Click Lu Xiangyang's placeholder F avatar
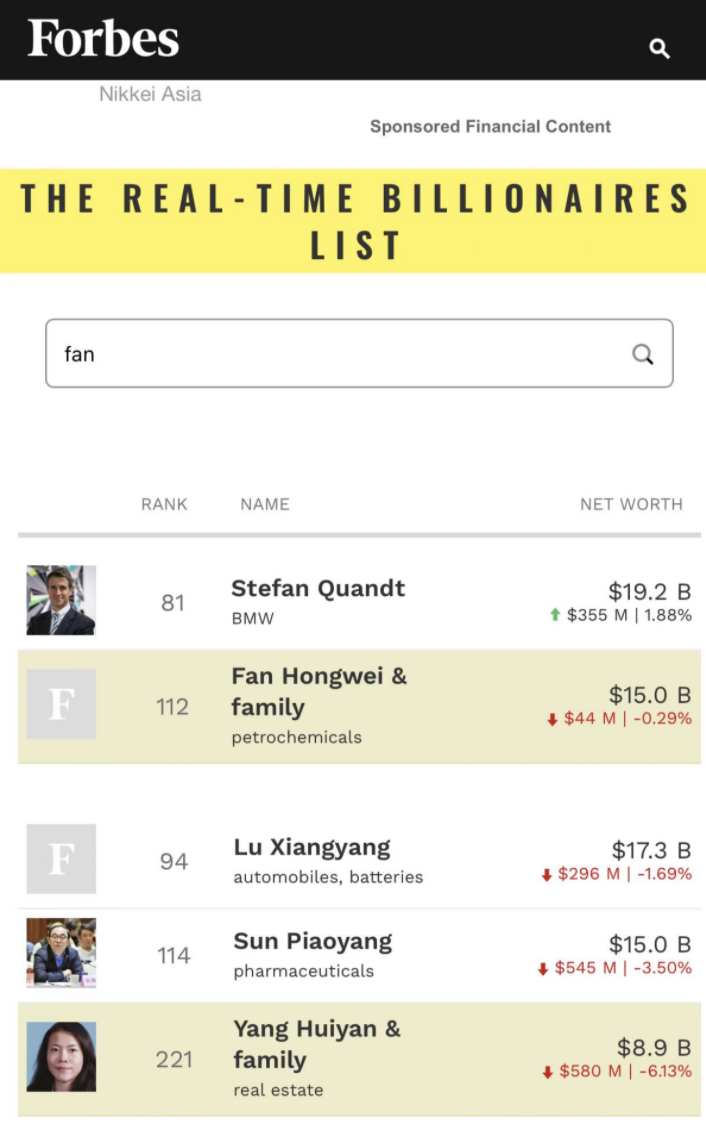Viewport: 706px width, 1126px height. pyautogui.click(x=61, y=858)
